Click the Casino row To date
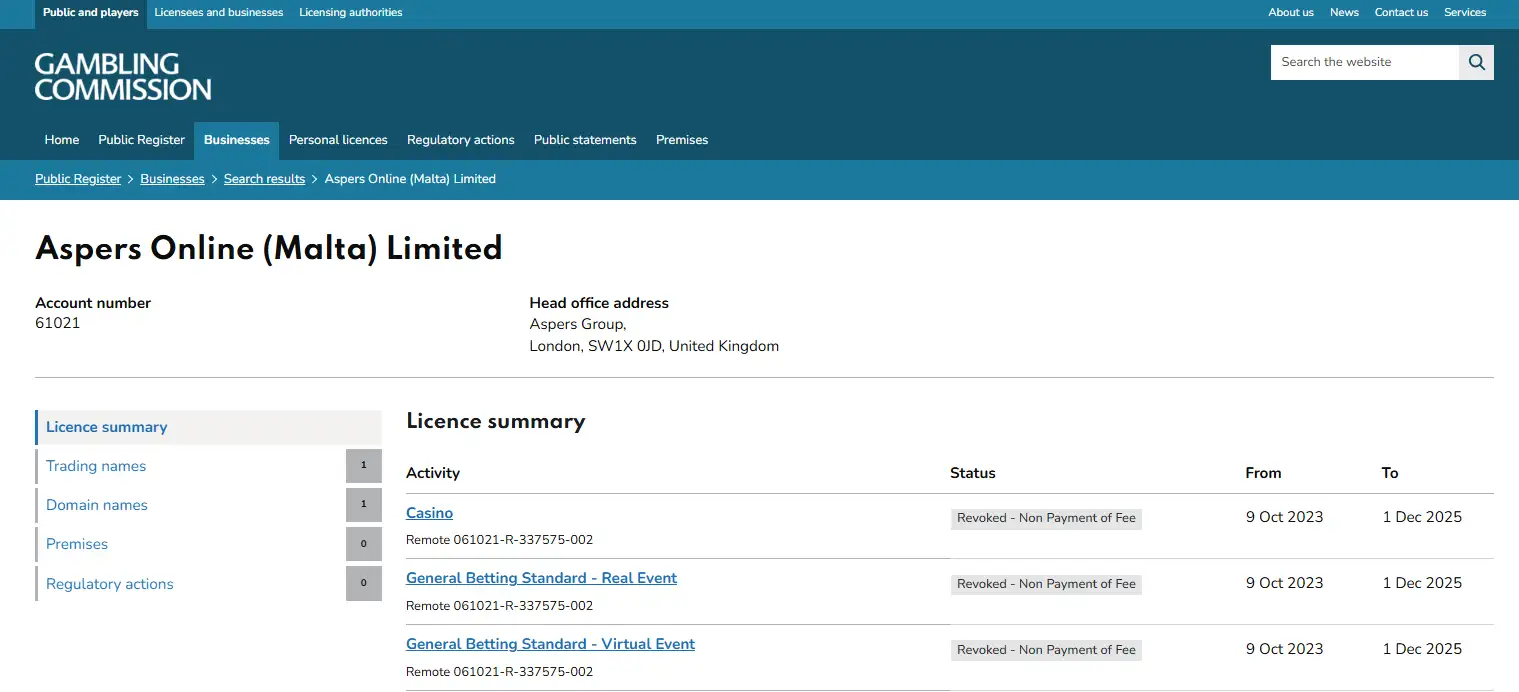 click(1422, 517)
